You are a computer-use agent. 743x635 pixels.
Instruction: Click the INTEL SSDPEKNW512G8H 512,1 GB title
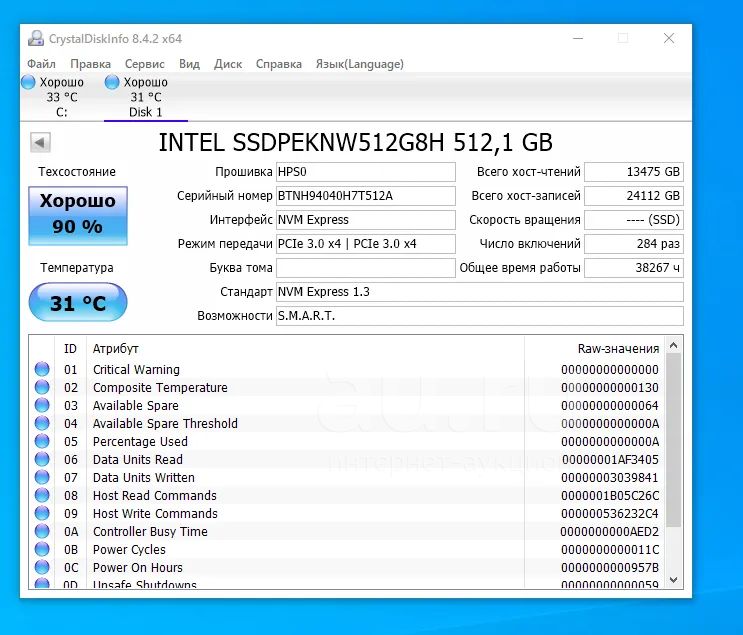[355, 142]
